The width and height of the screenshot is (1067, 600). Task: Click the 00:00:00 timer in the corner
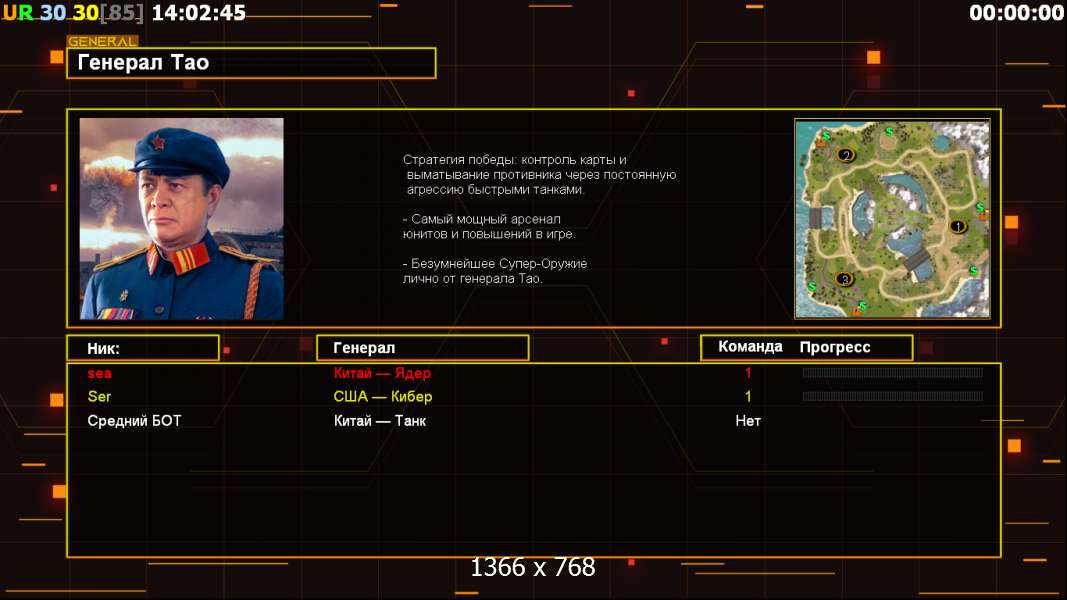click(x=1016, y=12)
